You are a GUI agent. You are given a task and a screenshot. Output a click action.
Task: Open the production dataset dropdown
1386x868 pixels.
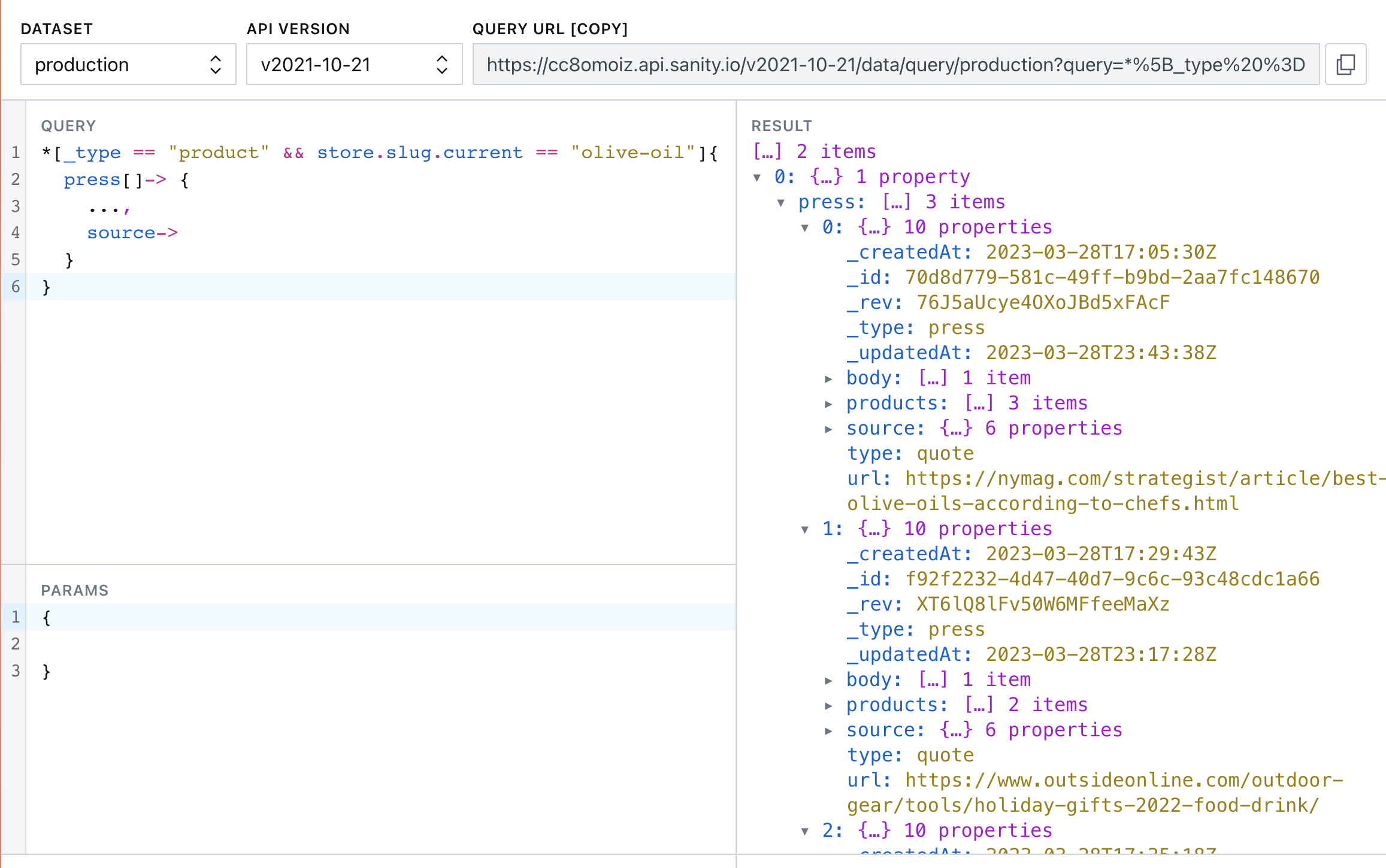pos(128,64)
